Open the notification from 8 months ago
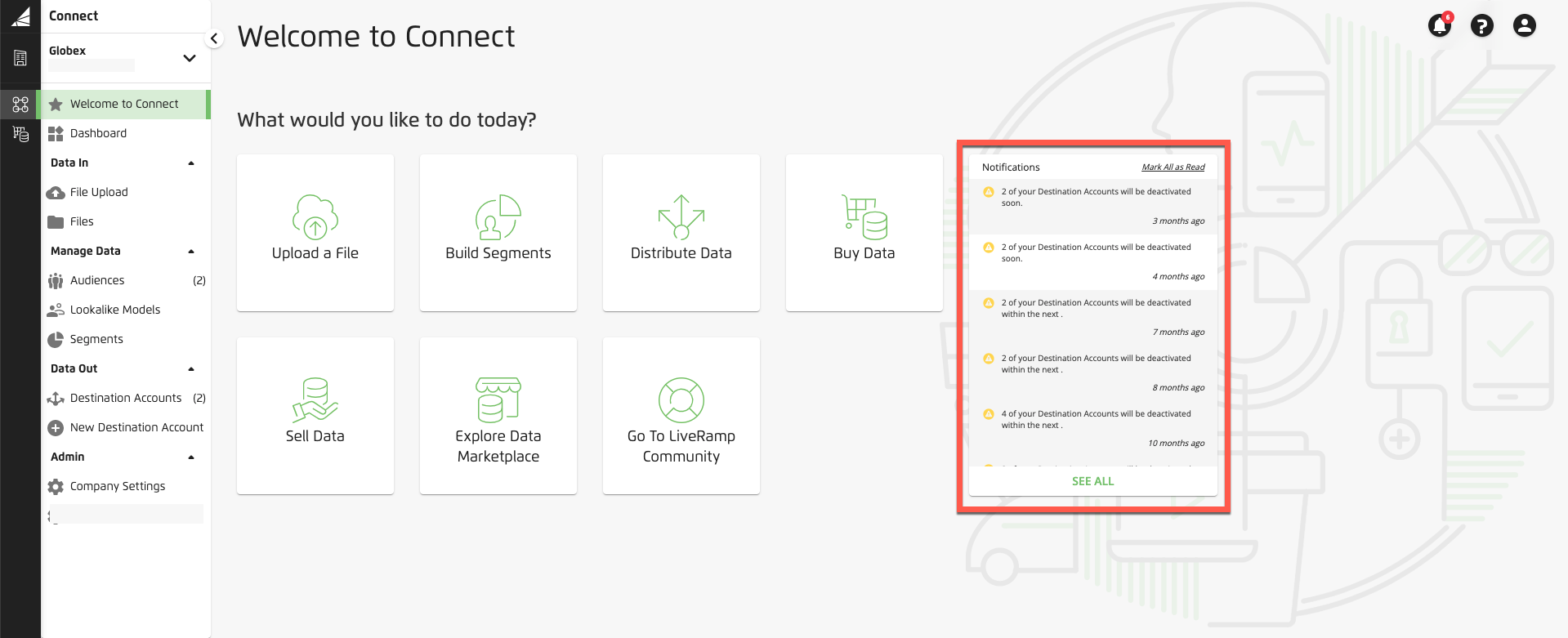1568x638 pixels. tap(1093, 373)
